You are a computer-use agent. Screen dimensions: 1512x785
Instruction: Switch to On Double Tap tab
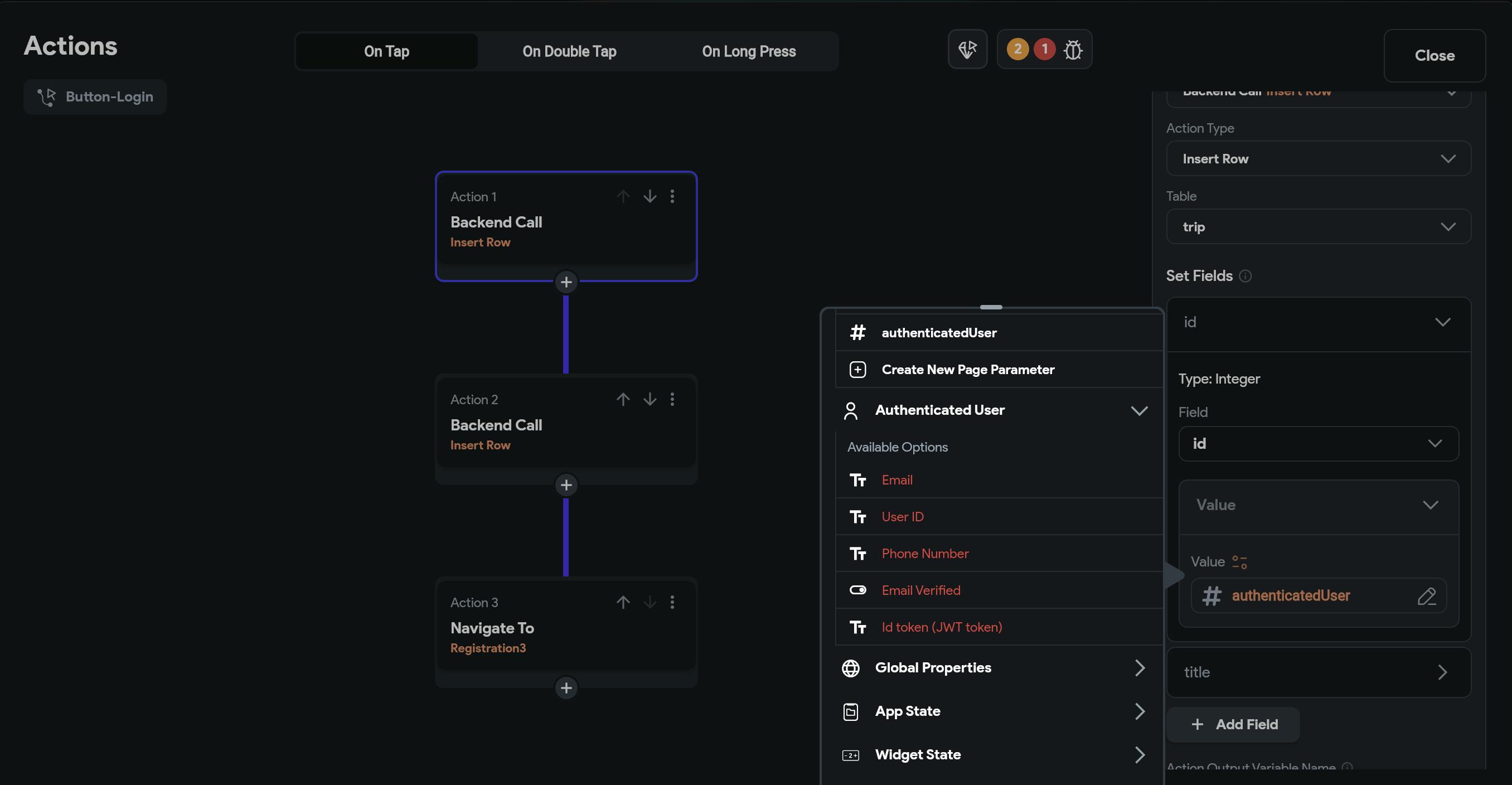coord(569,52)
